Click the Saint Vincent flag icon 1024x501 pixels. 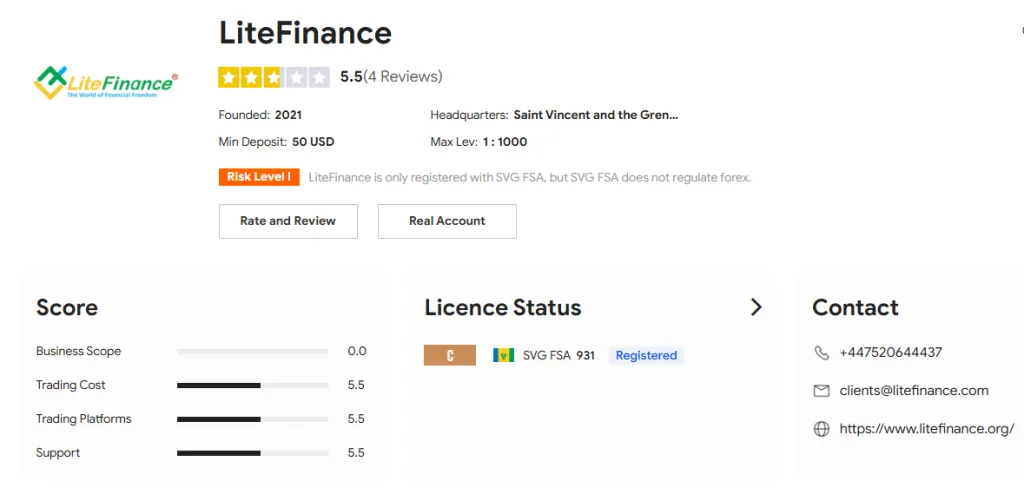(x=503, y=355)
